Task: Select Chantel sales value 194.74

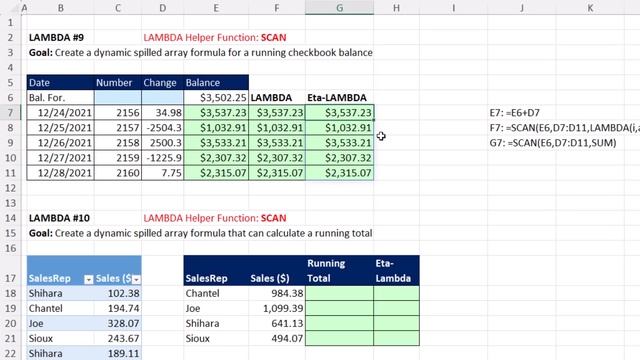Action: click(x=118, y=309)
